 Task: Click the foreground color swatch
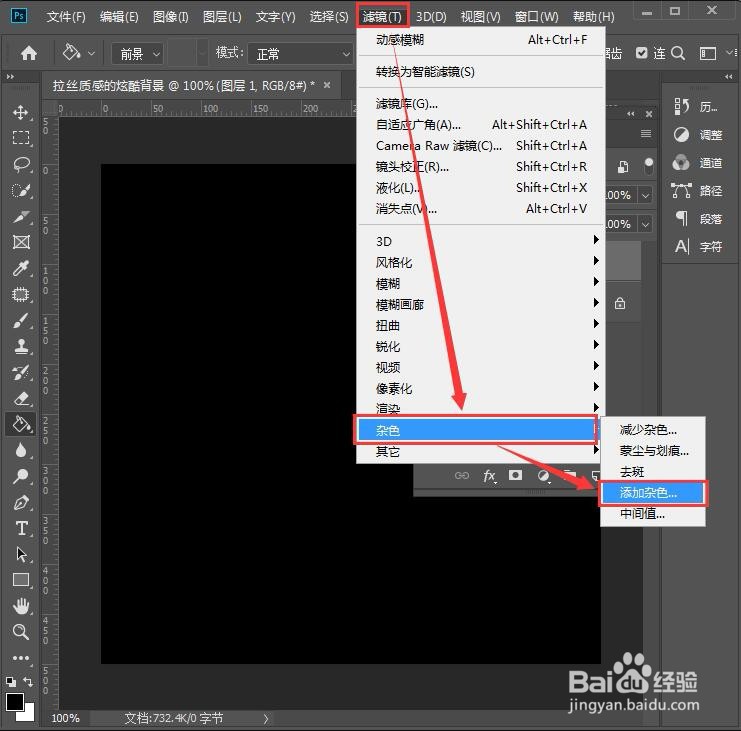click(x=14, y=702)
